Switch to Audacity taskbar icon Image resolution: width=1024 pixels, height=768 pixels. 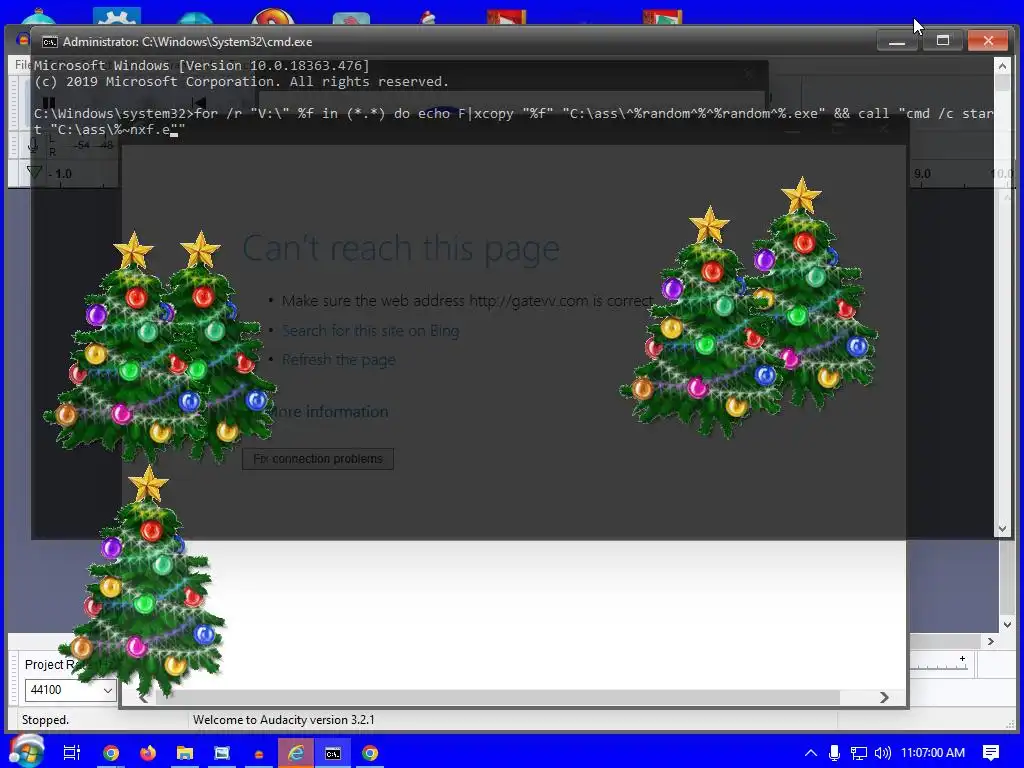tap(259, 753)
